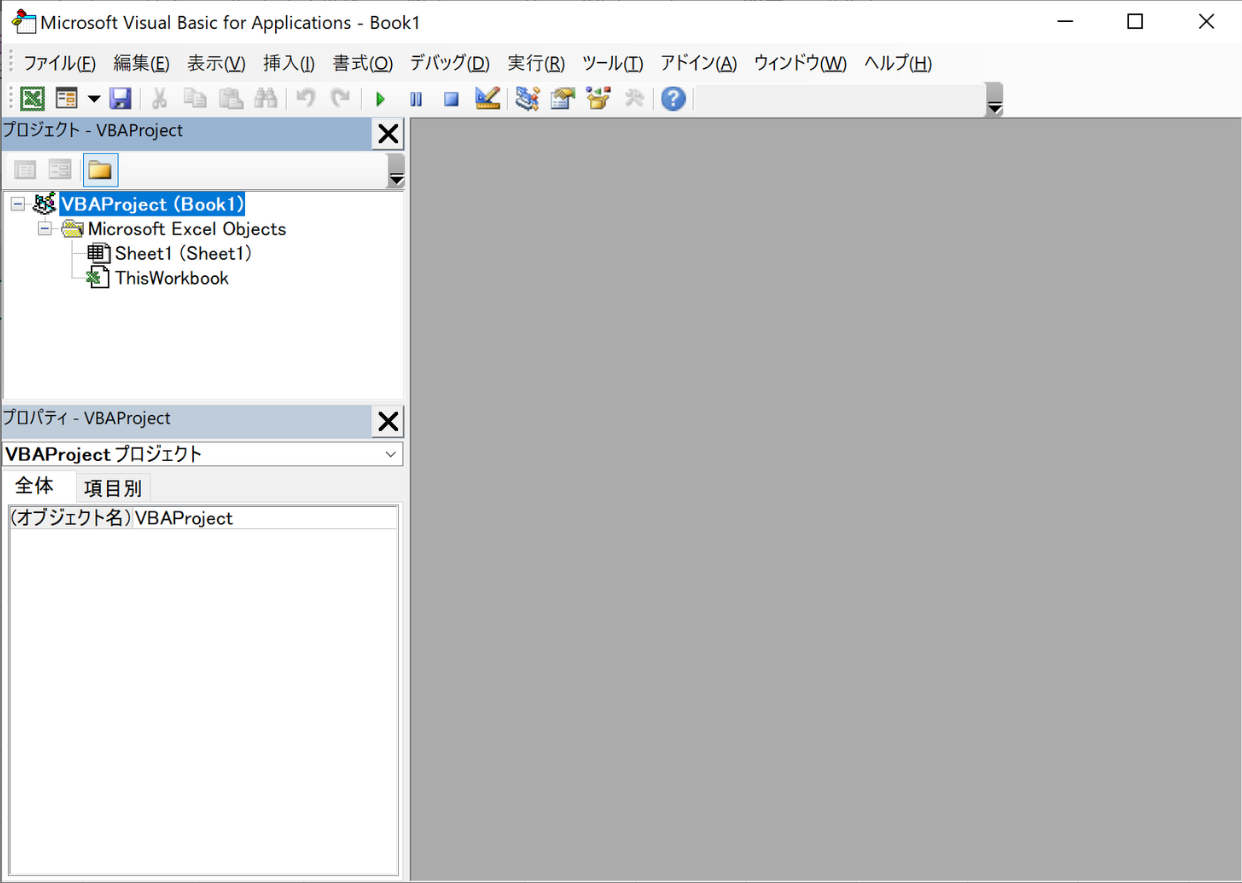Open the ヘルプ(H) menu
The width and height of the screenshot is (1242, 883).
coord(897,63)
